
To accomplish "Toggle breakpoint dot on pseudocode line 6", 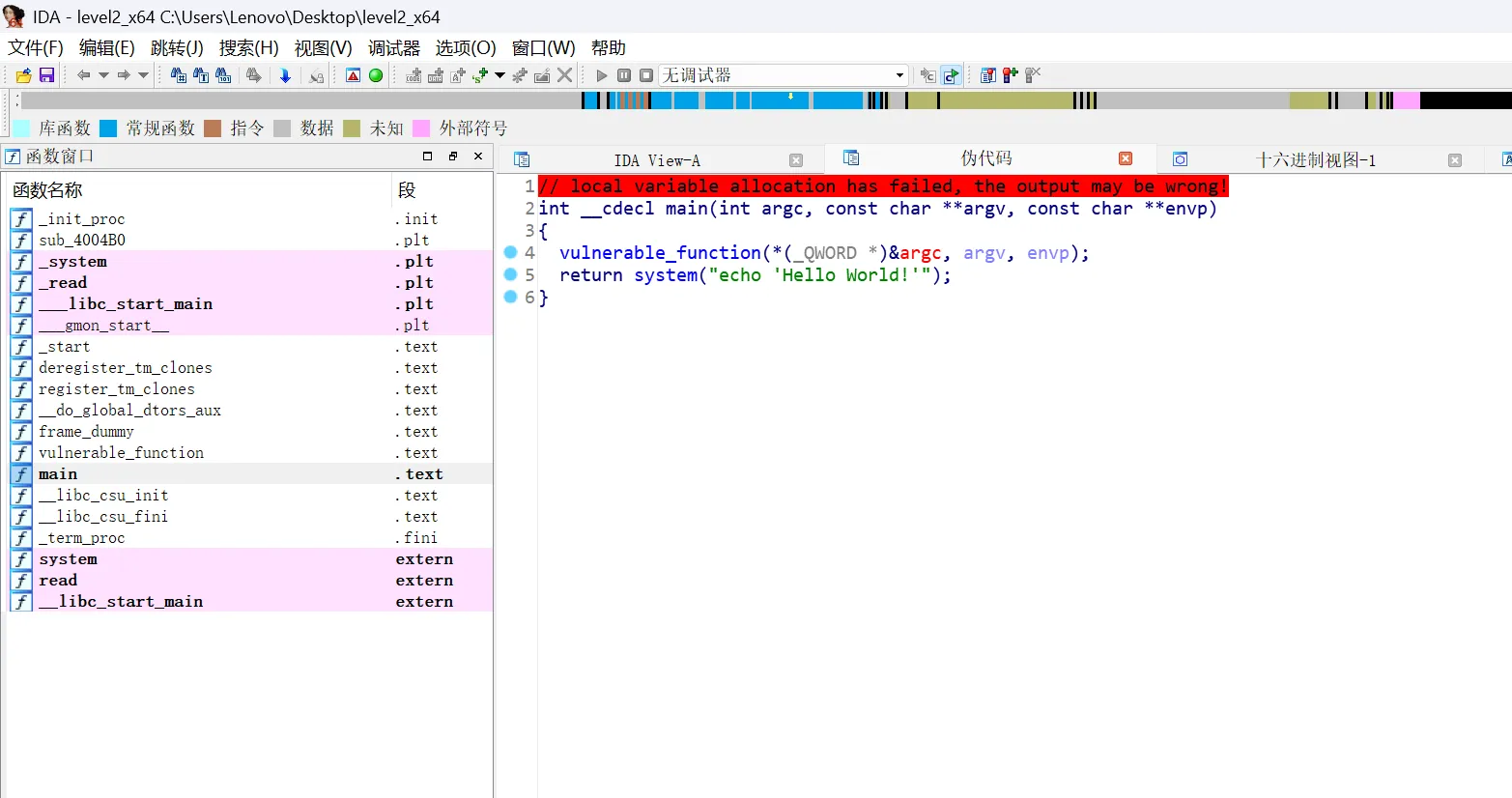I will tap(511, 297).
